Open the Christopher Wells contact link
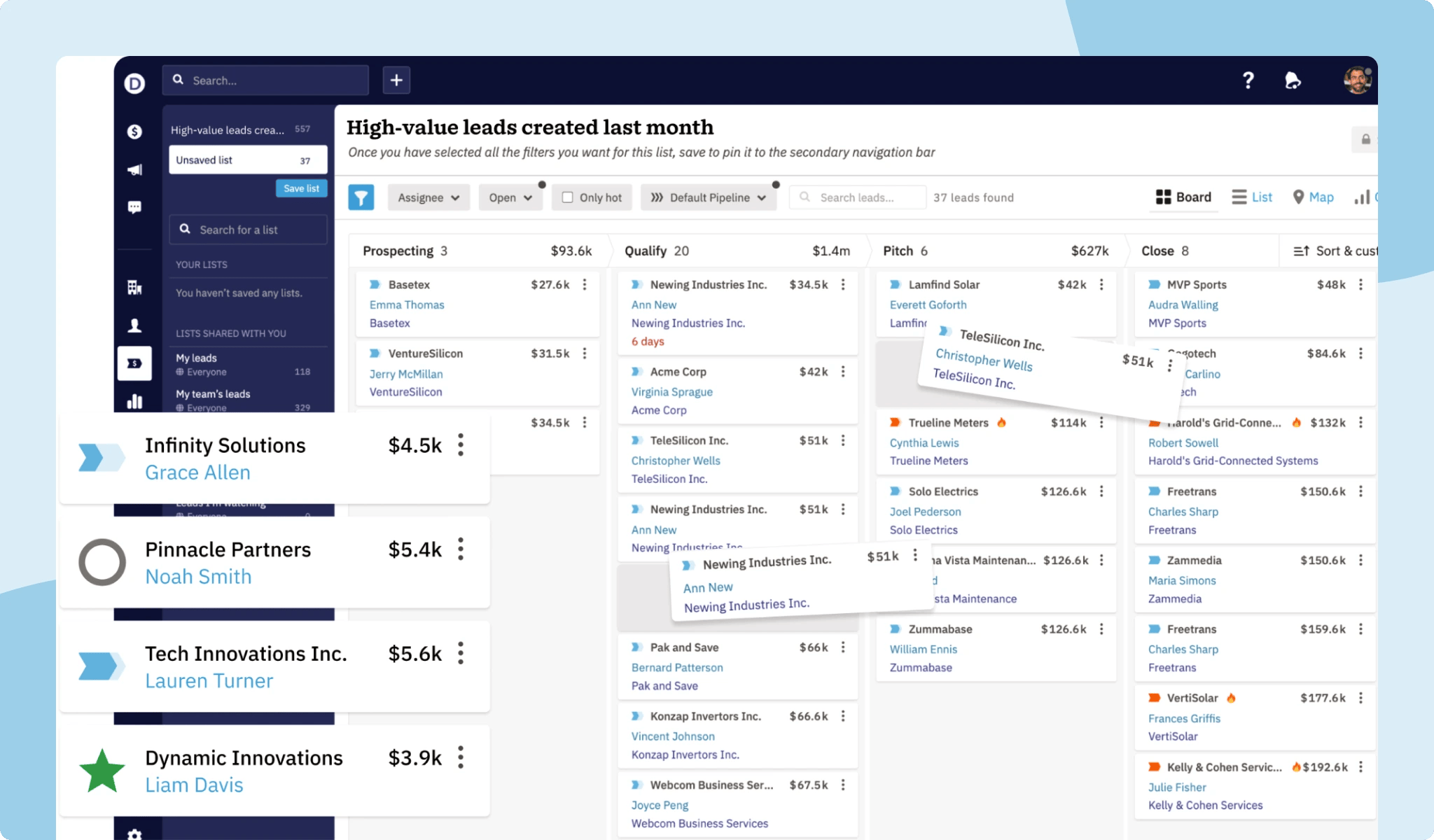1434x840 pixels. point(675,460)
